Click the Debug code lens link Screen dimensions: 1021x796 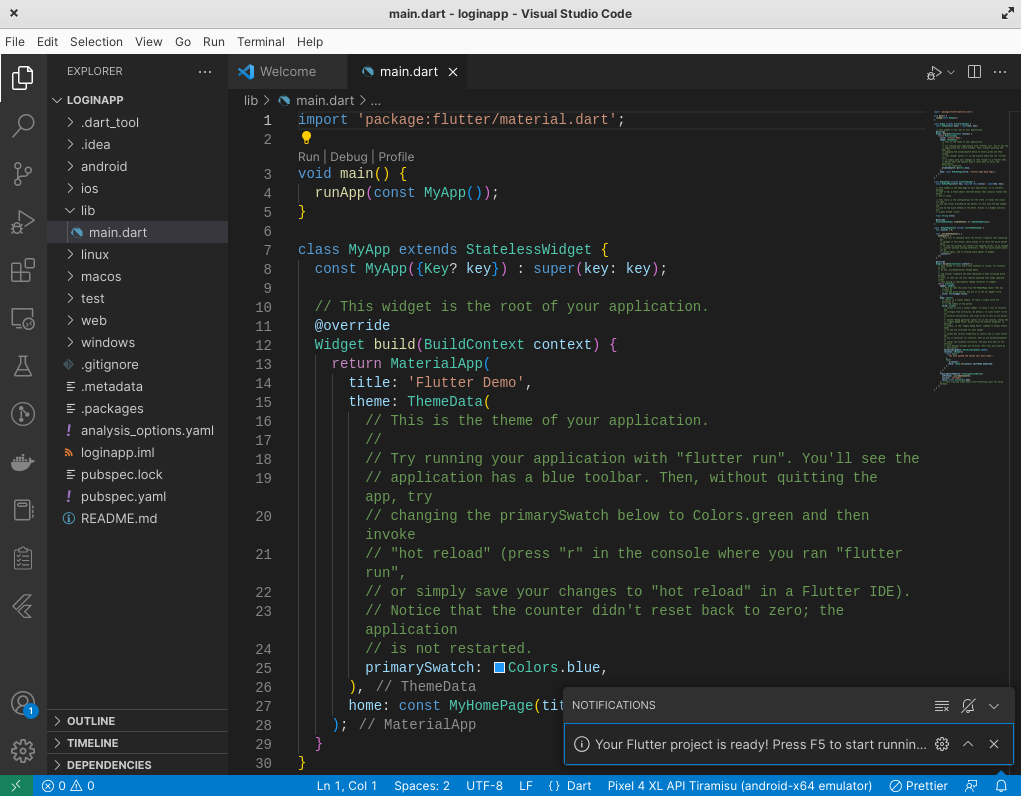pos(348,157)
